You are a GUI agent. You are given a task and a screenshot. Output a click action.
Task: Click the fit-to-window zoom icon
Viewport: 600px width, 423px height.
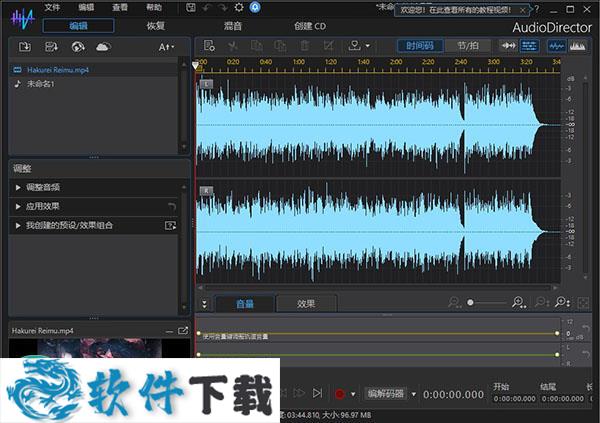583,303
